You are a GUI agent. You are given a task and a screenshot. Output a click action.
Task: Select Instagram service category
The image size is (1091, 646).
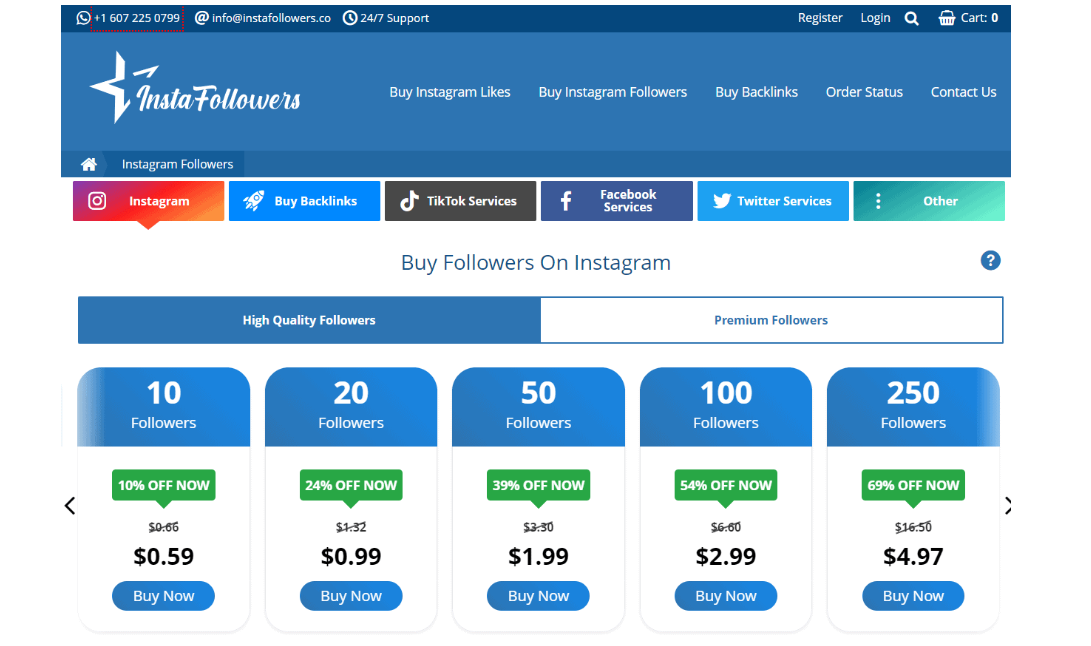pos(148,201)
